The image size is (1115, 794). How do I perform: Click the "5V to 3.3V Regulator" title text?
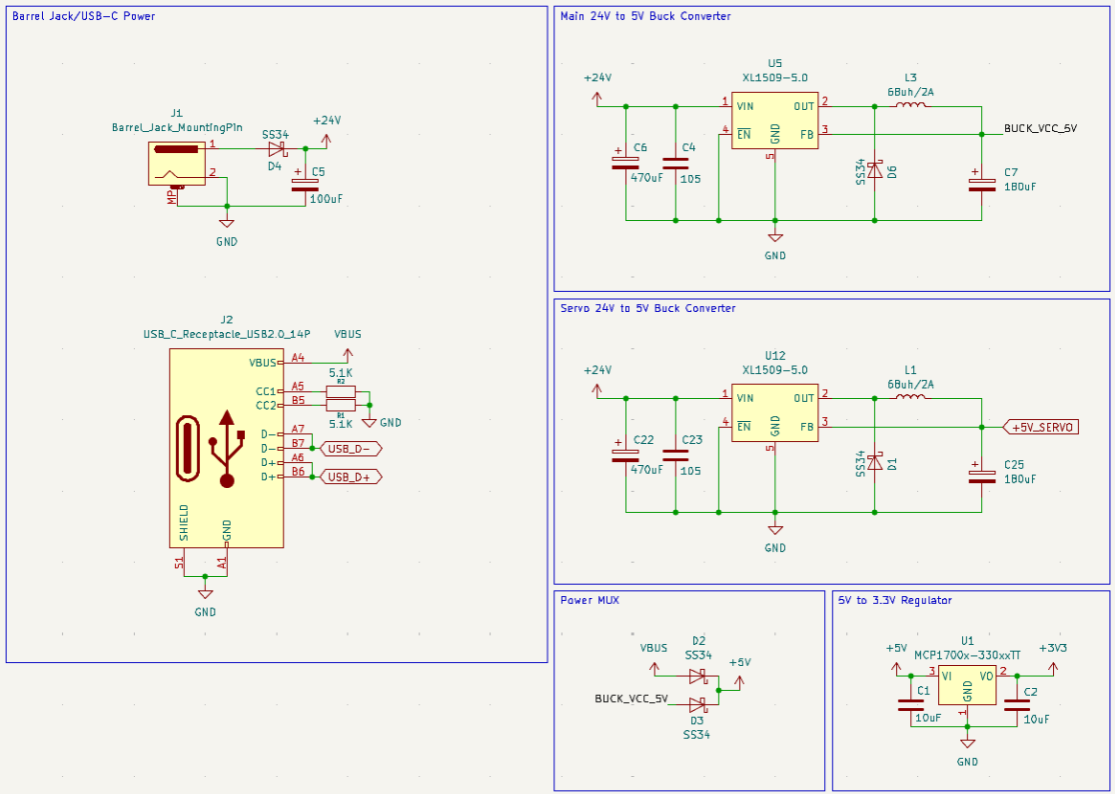[x=895, y=600]
